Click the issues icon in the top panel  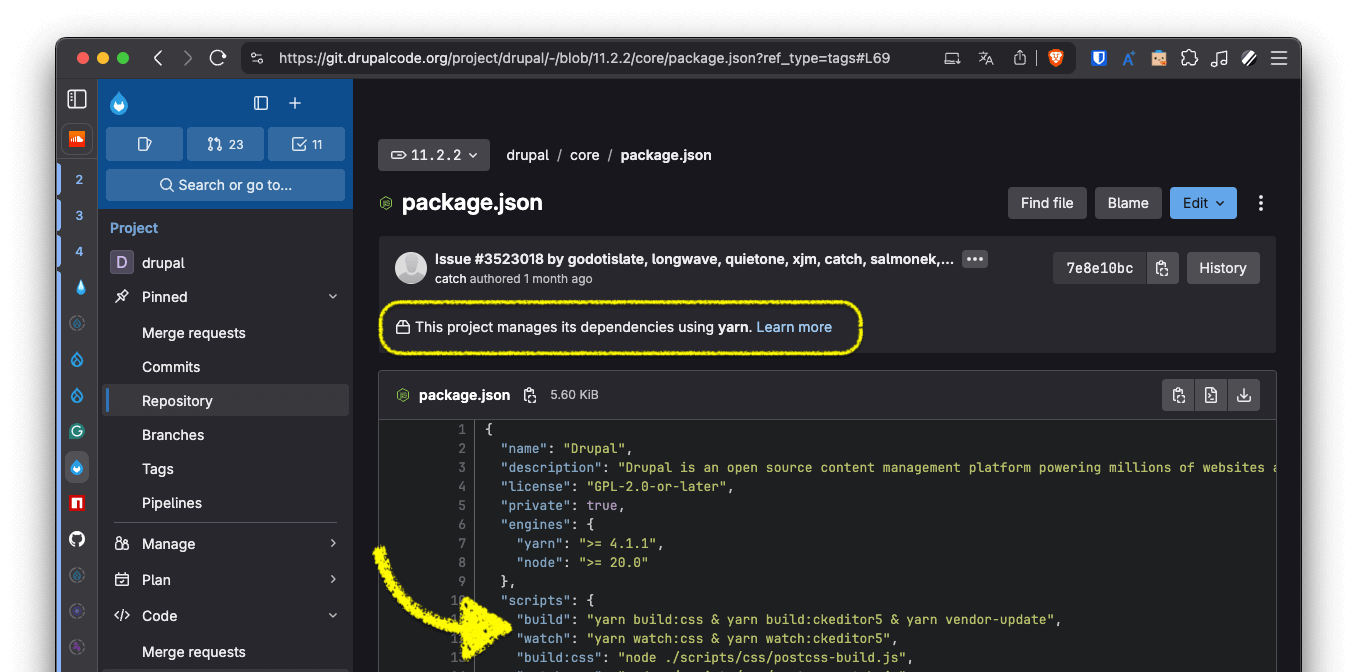tap(144, 143)
